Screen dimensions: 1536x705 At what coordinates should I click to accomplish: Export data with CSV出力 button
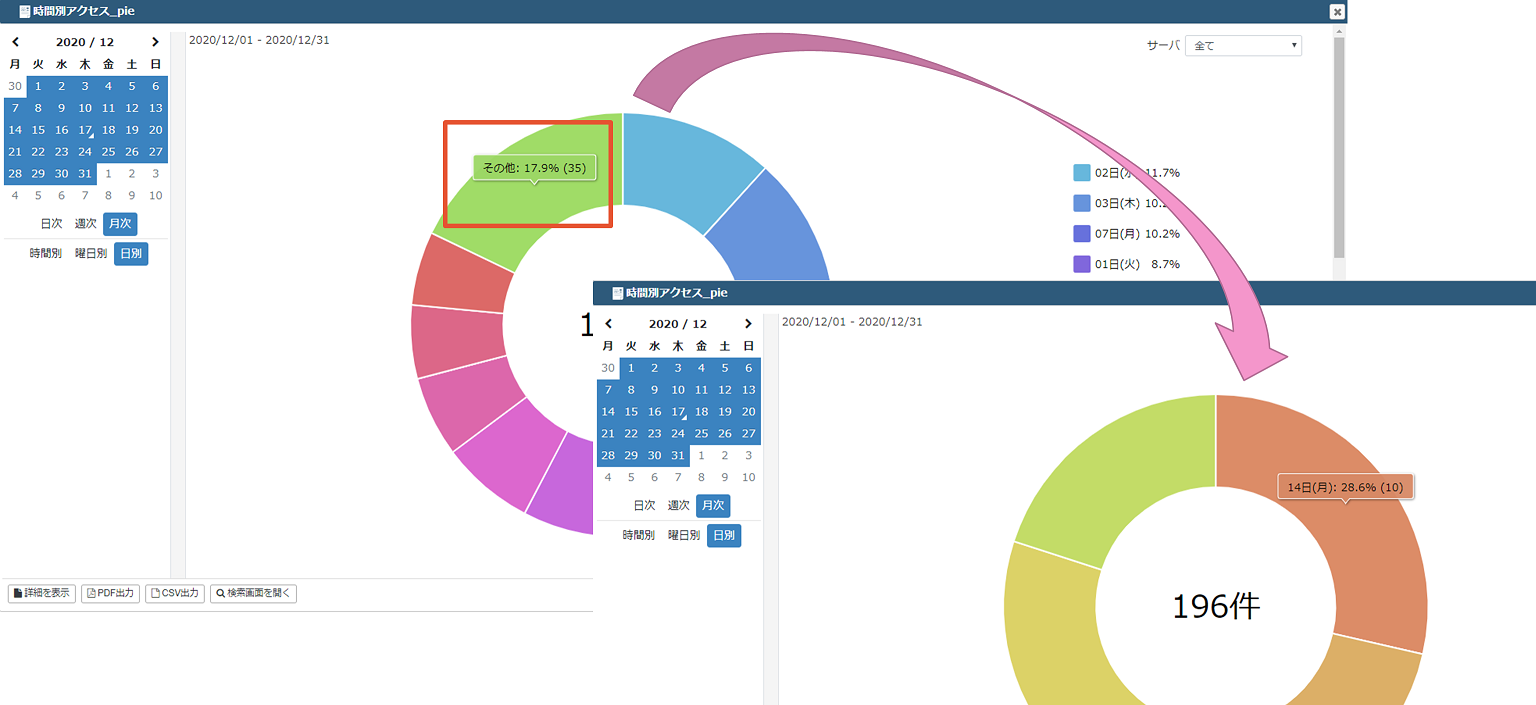tap(175, 593)
